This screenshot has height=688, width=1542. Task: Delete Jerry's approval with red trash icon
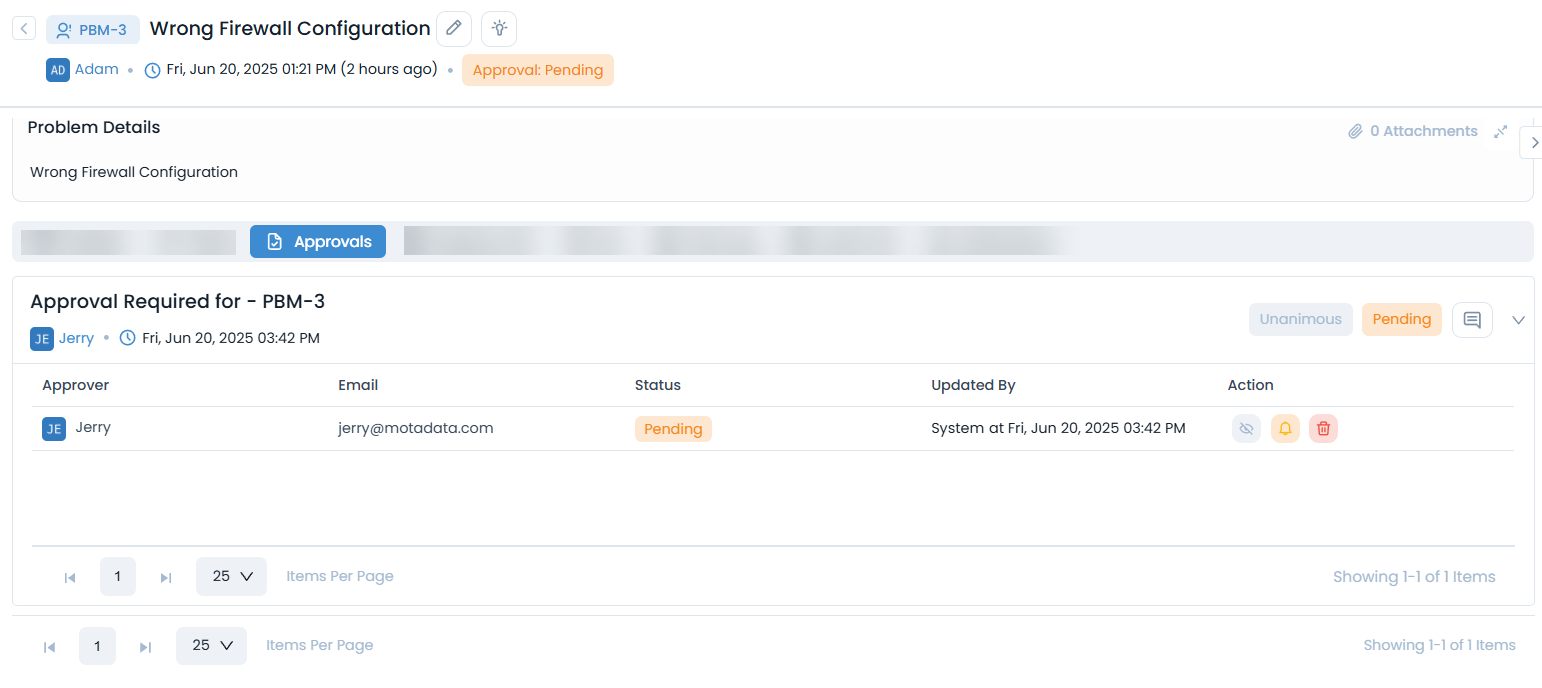coord(1323,429)
